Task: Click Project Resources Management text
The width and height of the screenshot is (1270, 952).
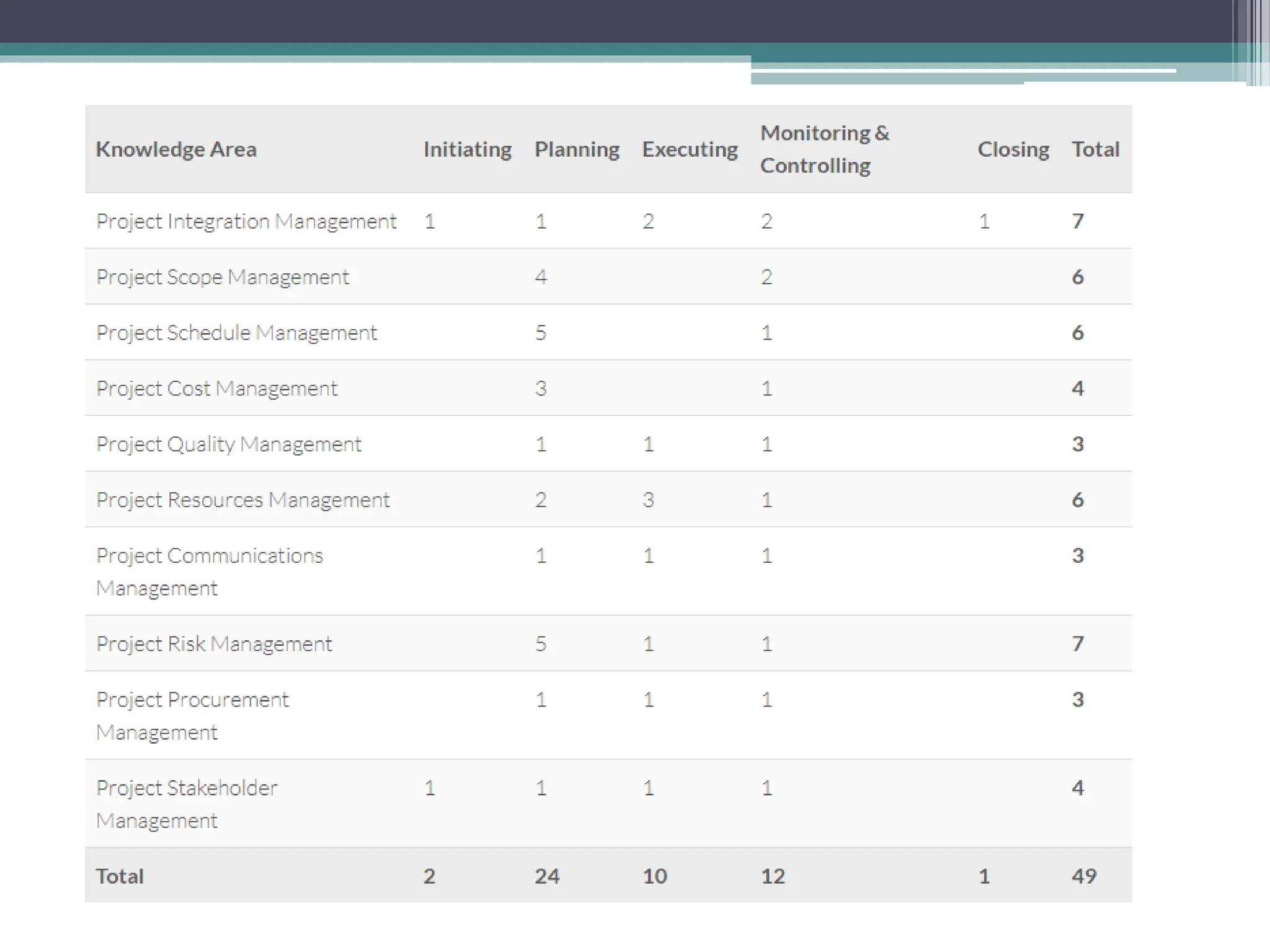Action: click(242, 500)
